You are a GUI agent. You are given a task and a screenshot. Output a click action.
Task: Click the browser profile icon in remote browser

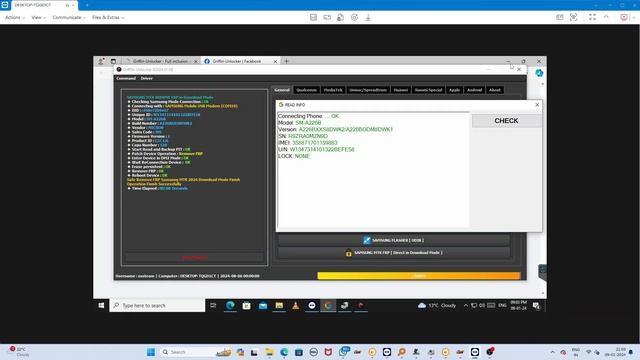(x=100, y=61)
